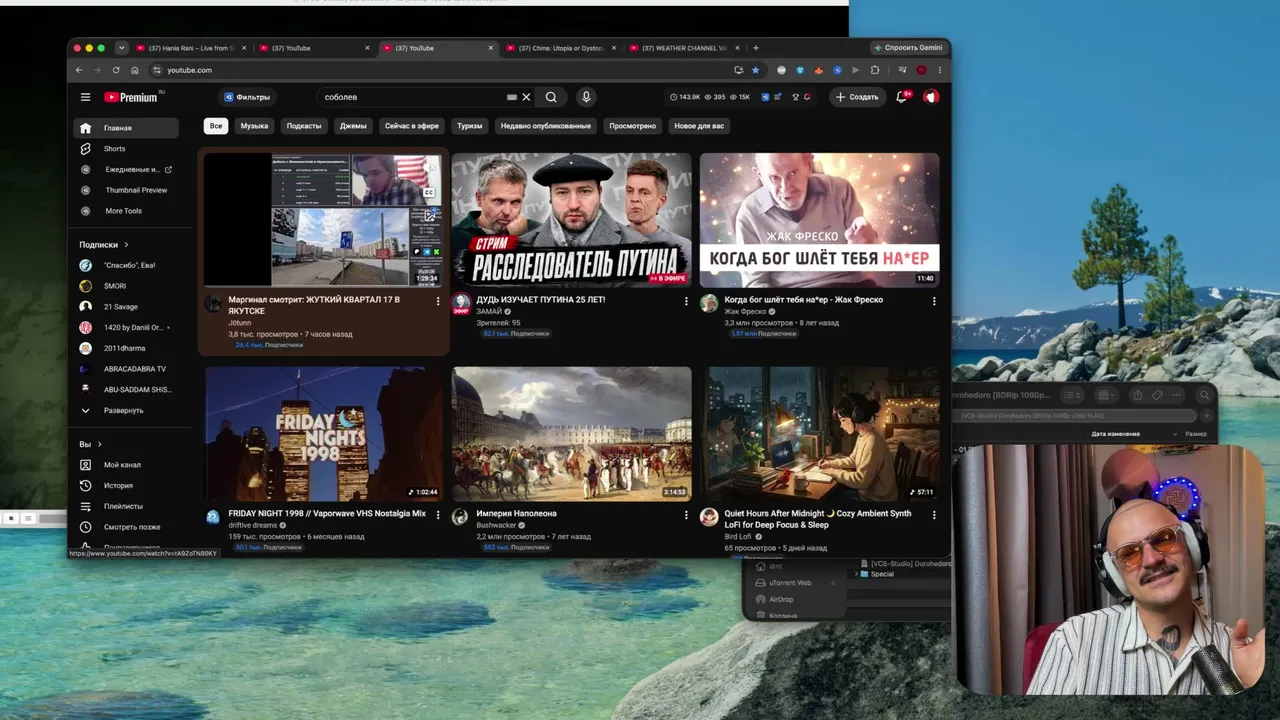Open options for the Жак Фреско video
Image resolution: width=1280 pixels, height=720 pixels.
click(934, 301)
